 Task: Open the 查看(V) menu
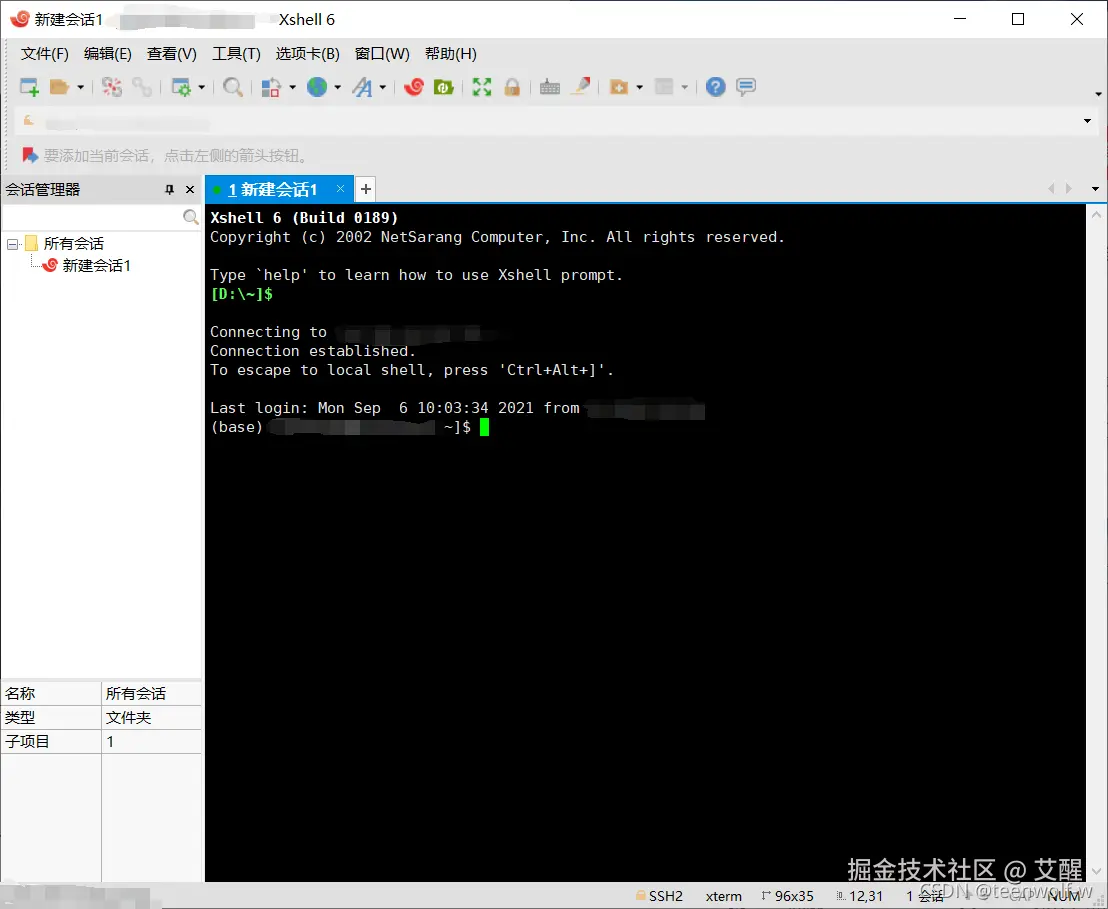[172, 54]
